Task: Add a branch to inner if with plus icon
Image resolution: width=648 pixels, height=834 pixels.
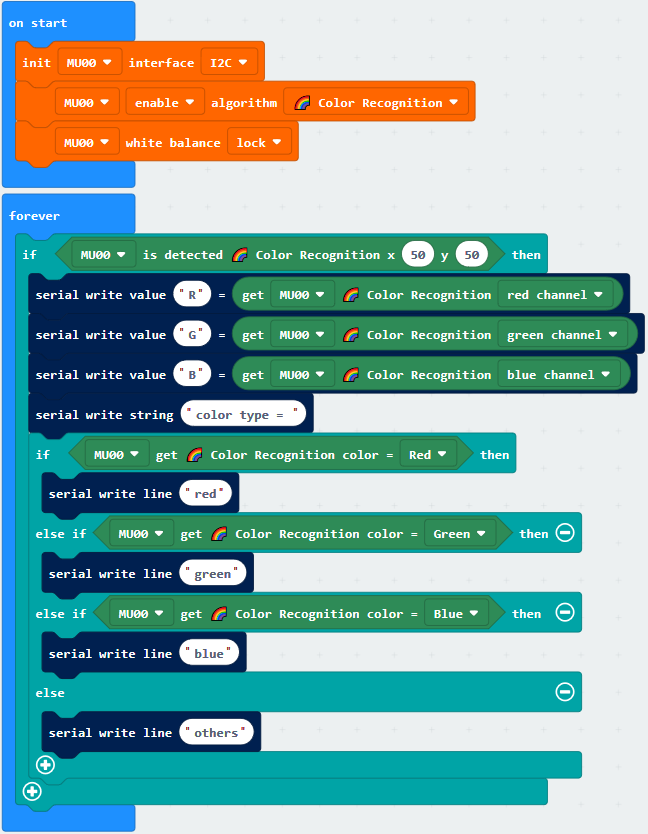Action: pos(45,765)
